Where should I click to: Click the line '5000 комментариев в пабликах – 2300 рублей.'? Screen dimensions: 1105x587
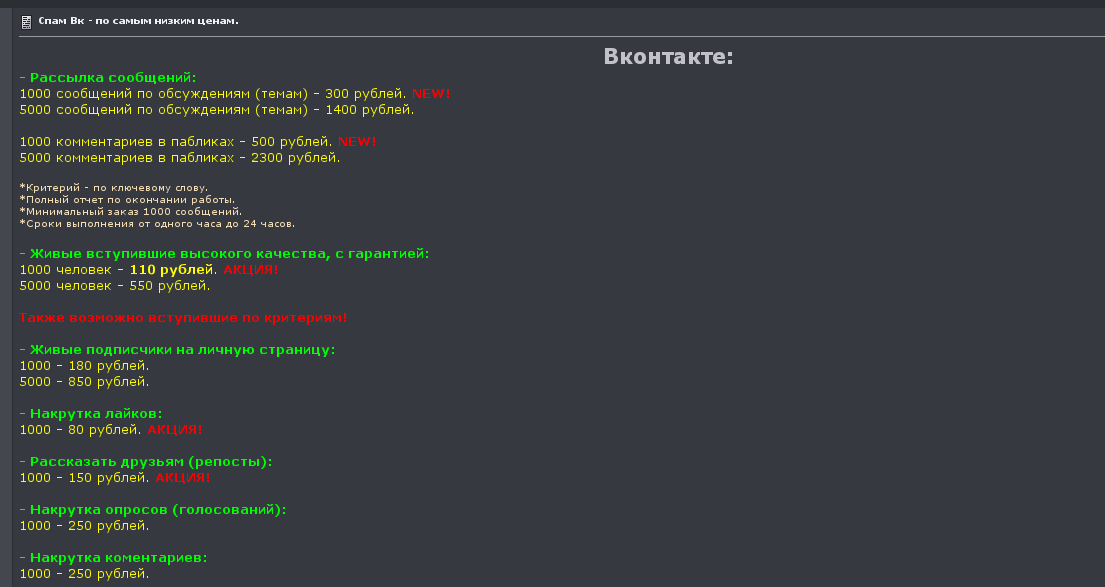(x=180, y=158)
